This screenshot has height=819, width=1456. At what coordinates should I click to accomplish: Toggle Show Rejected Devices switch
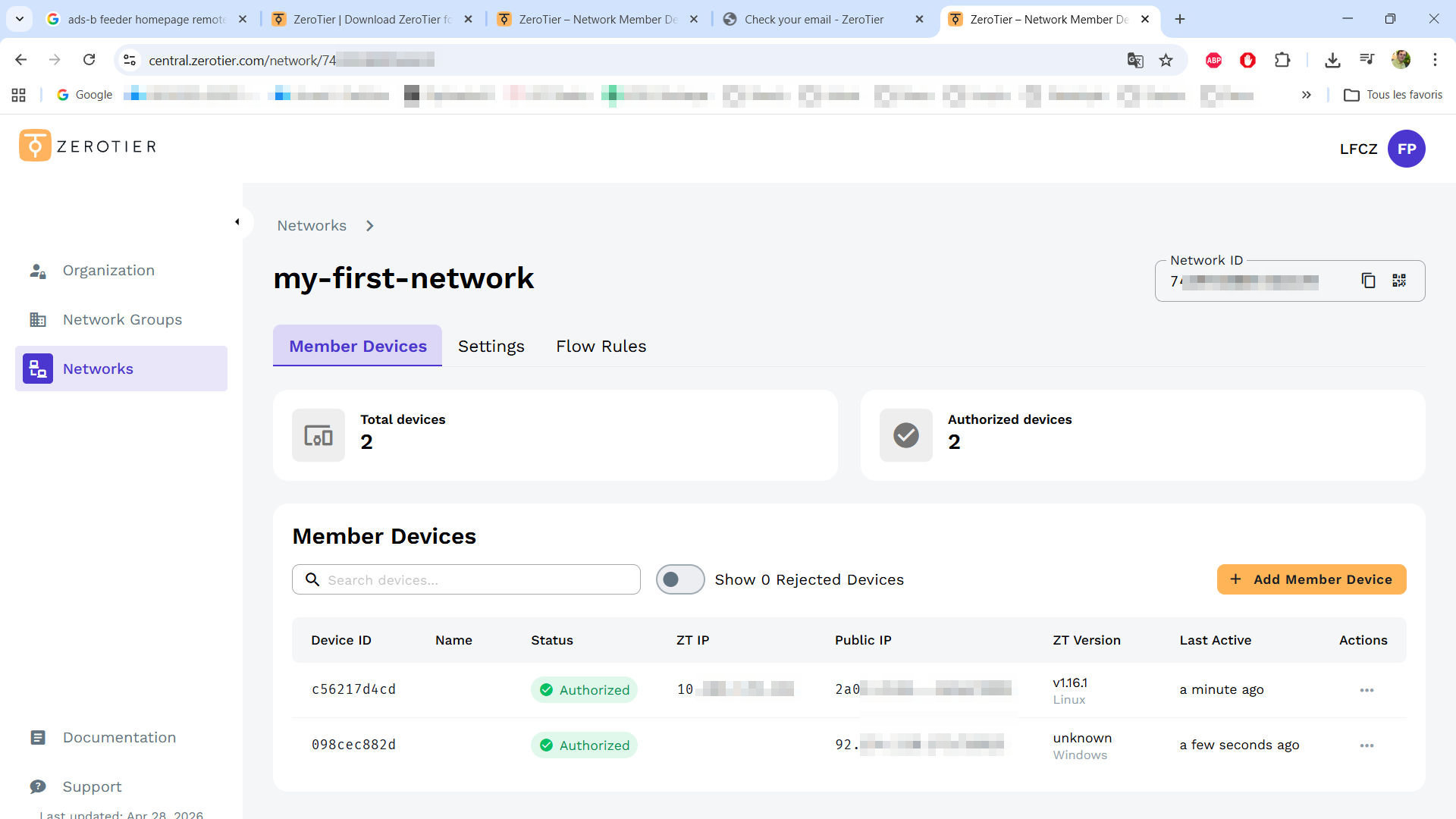pos(680,580)
